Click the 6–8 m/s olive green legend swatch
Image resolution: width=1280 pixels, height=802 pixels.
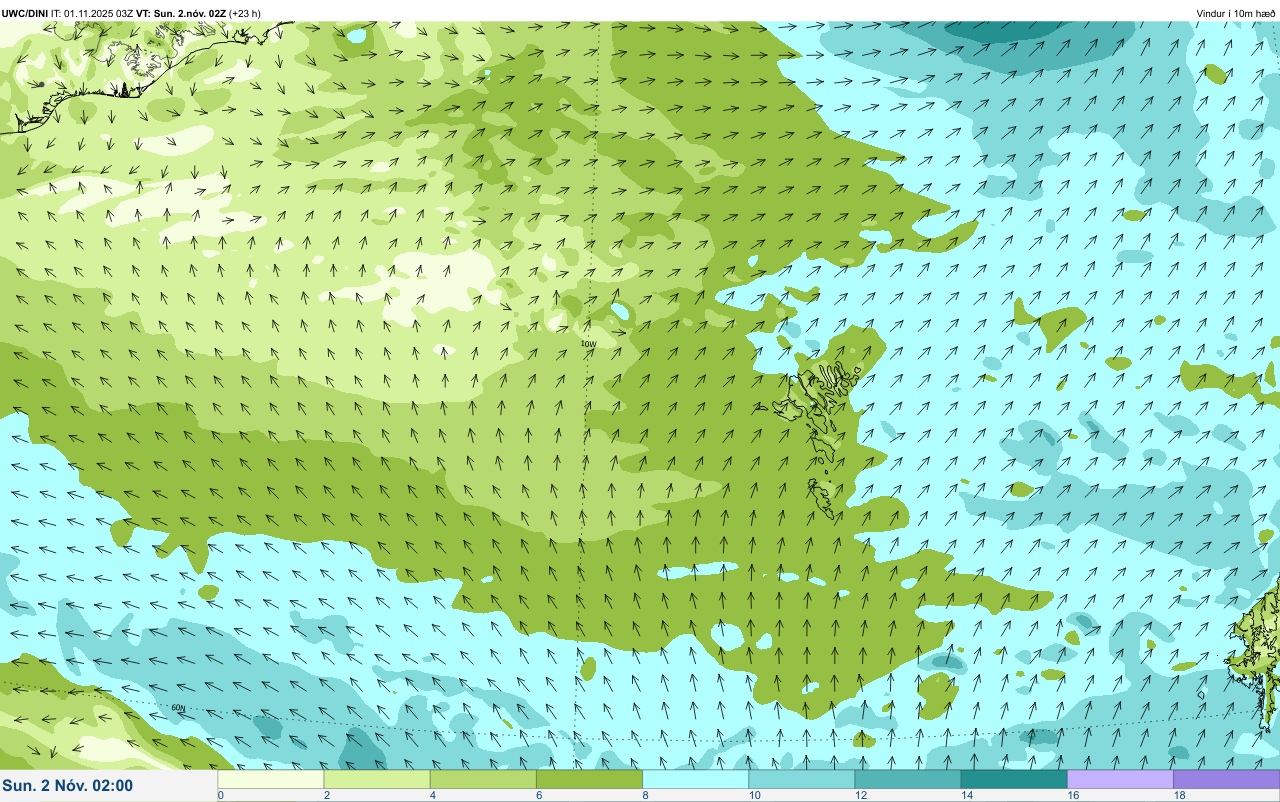point(589,779)
